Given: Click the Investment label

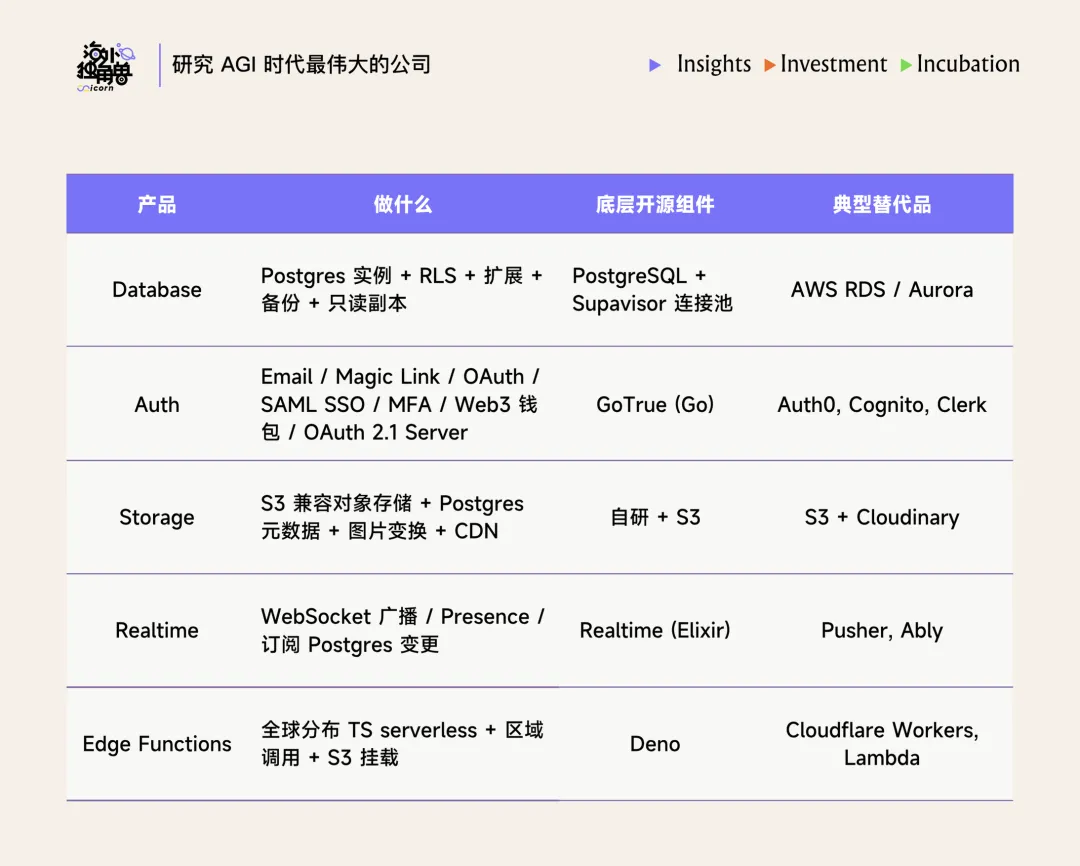Looking at the screenshot, I should 833,64.
